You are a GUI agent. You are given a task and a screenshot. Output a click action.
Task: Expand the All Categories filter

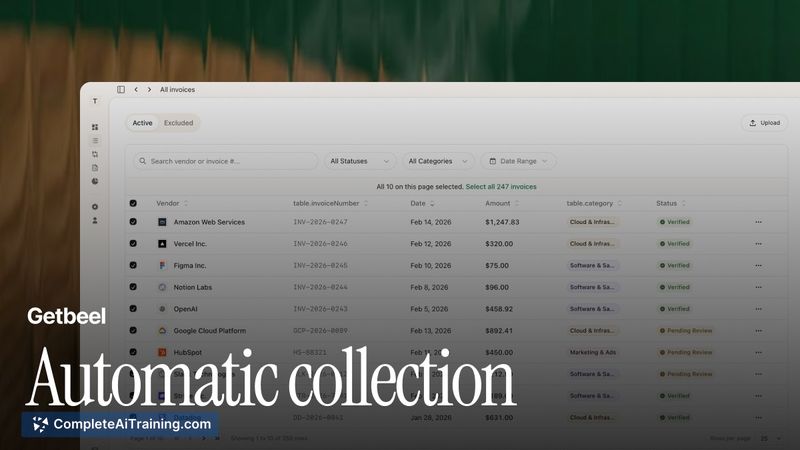tap(439, 161)
